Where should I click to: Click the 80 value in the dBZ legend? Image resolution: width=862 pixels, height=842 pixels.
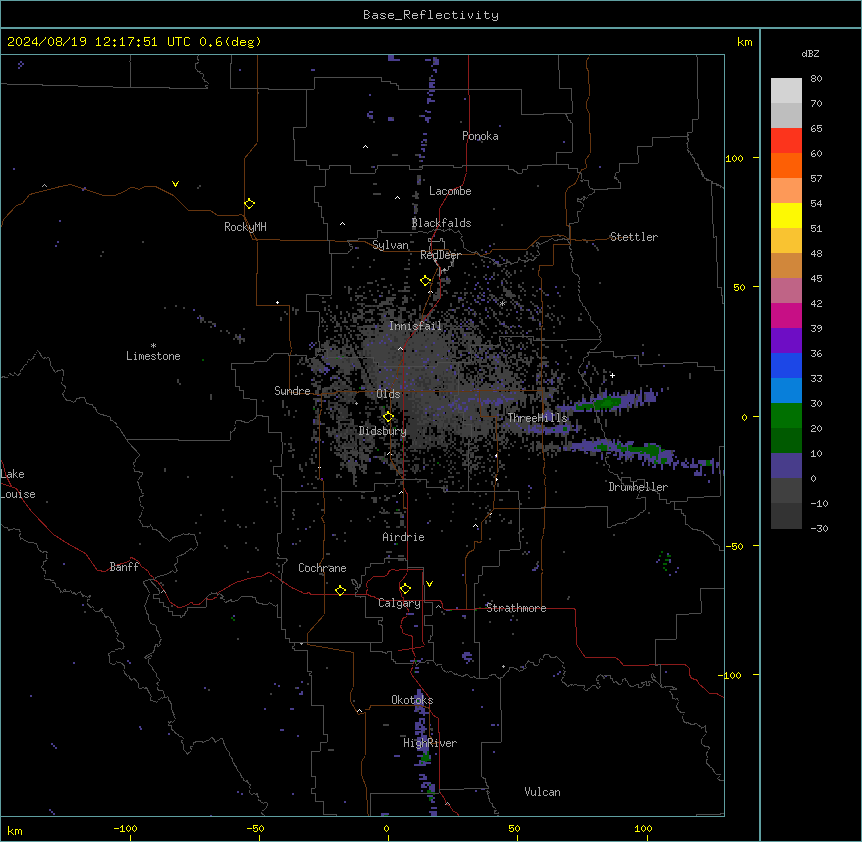(x=816, y=79)
